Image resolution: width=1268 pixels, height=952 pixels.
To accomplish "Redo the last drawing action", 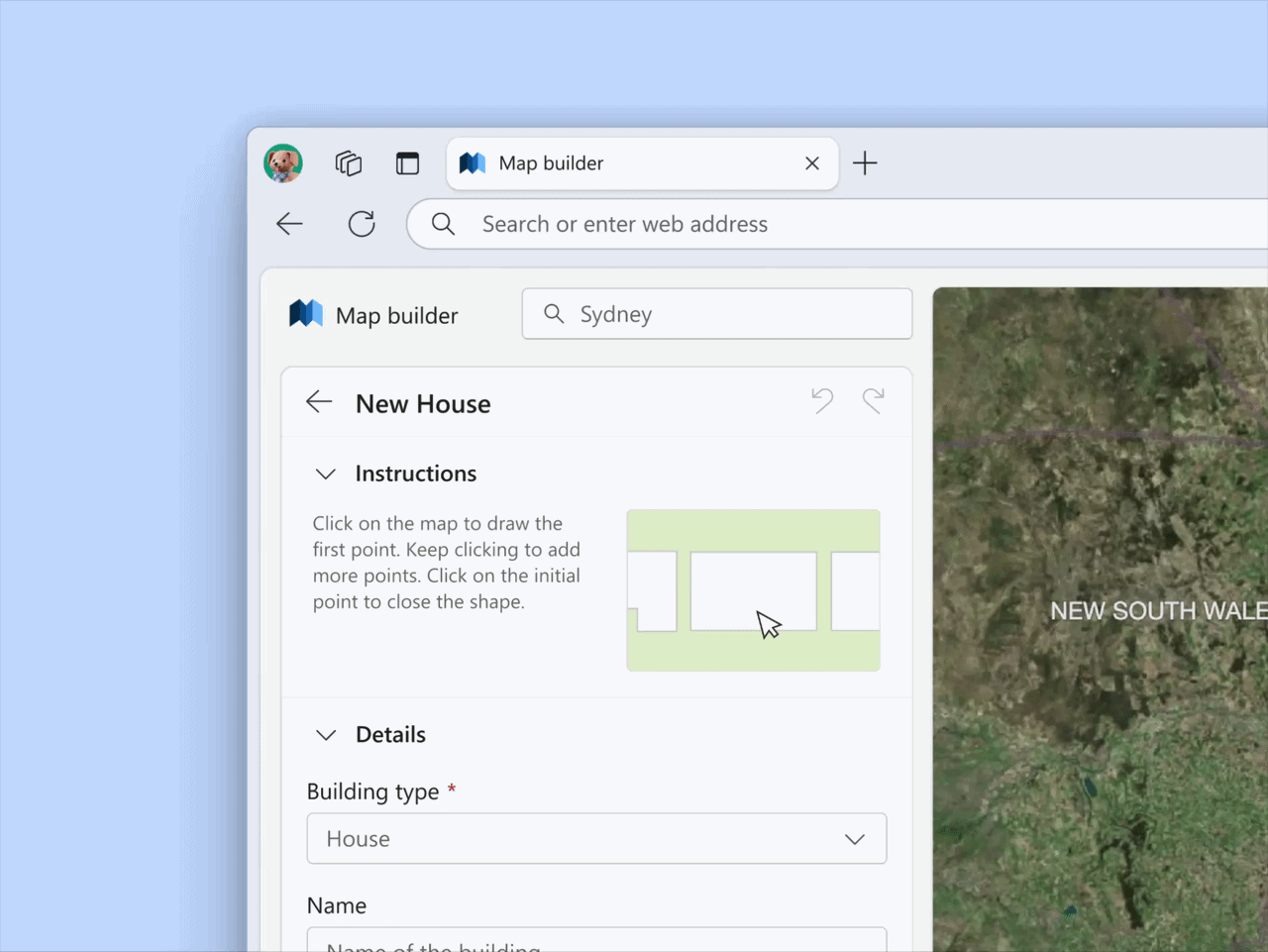I will pyautogui.click(x=873, y=401).
